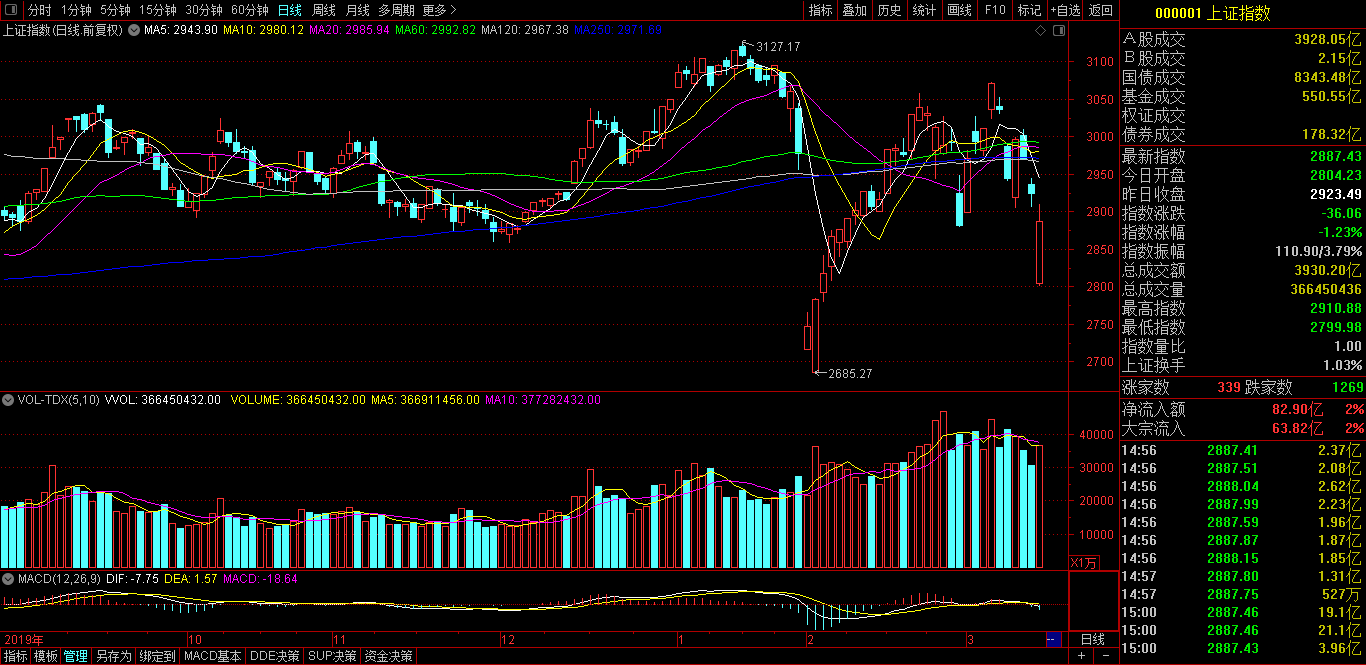
Task: Expand the 上证指数 main chart indicator dropdown
Action: click(135, 30)
